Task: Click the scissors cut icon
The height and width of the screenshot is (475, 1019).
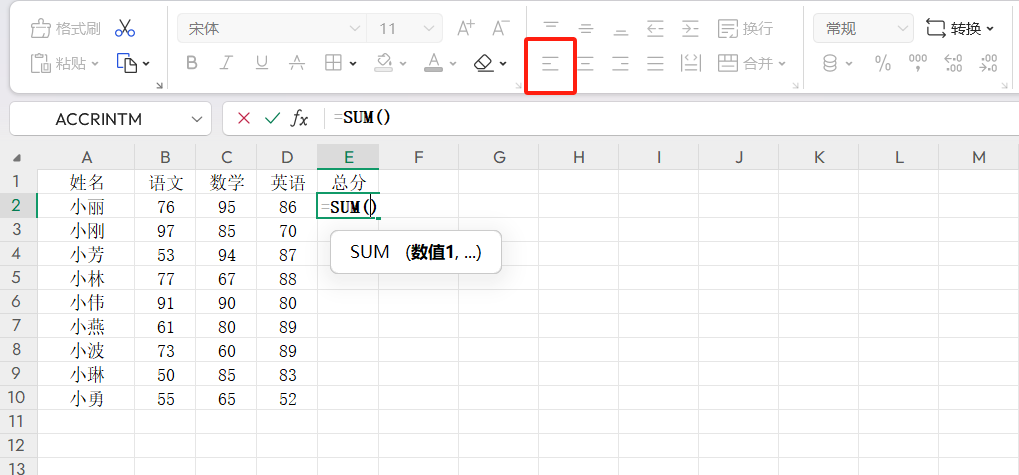Action: 125,28
